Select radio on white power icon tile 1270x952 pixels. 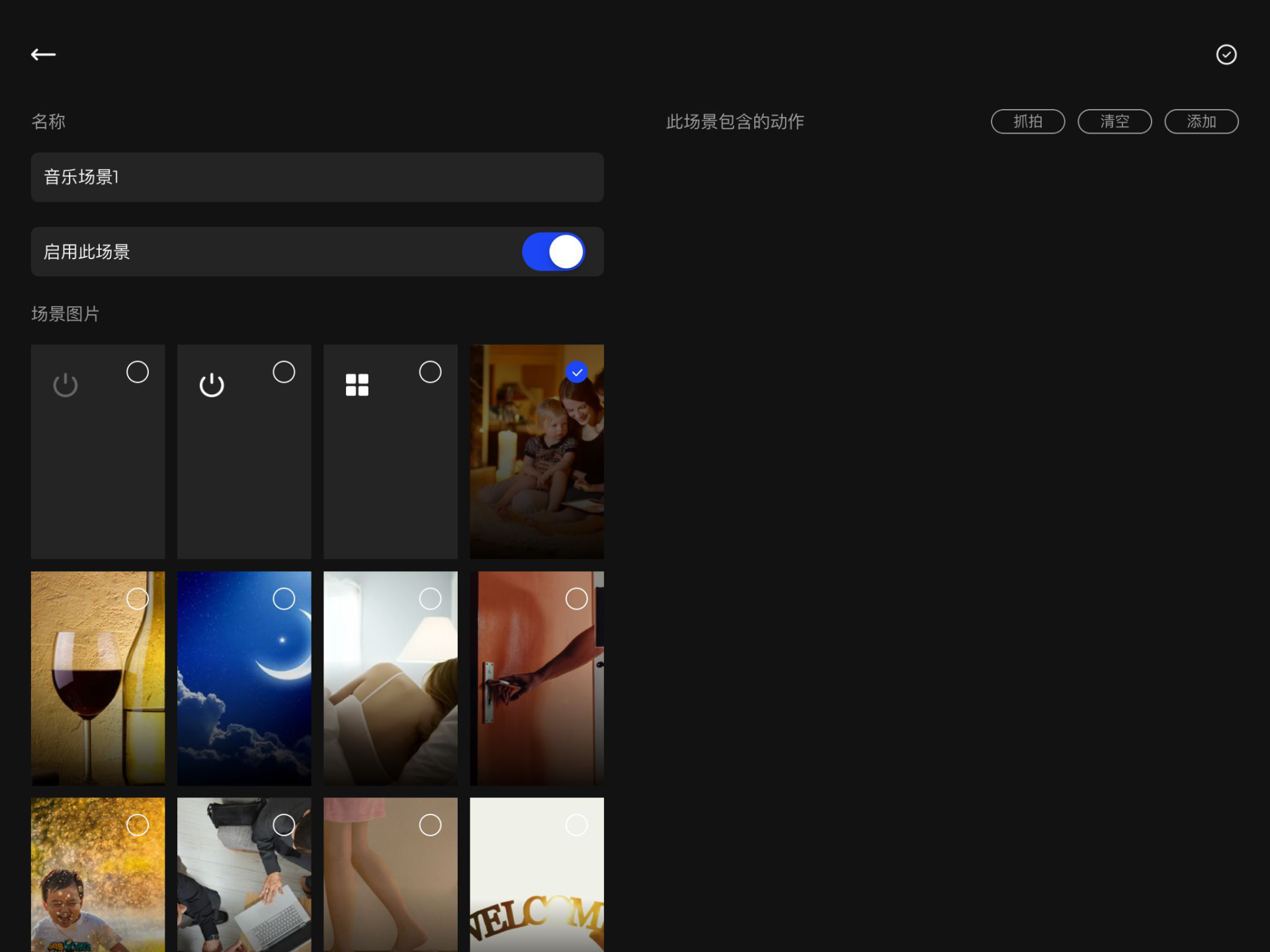pyautogui.click(x=284, y=372)
